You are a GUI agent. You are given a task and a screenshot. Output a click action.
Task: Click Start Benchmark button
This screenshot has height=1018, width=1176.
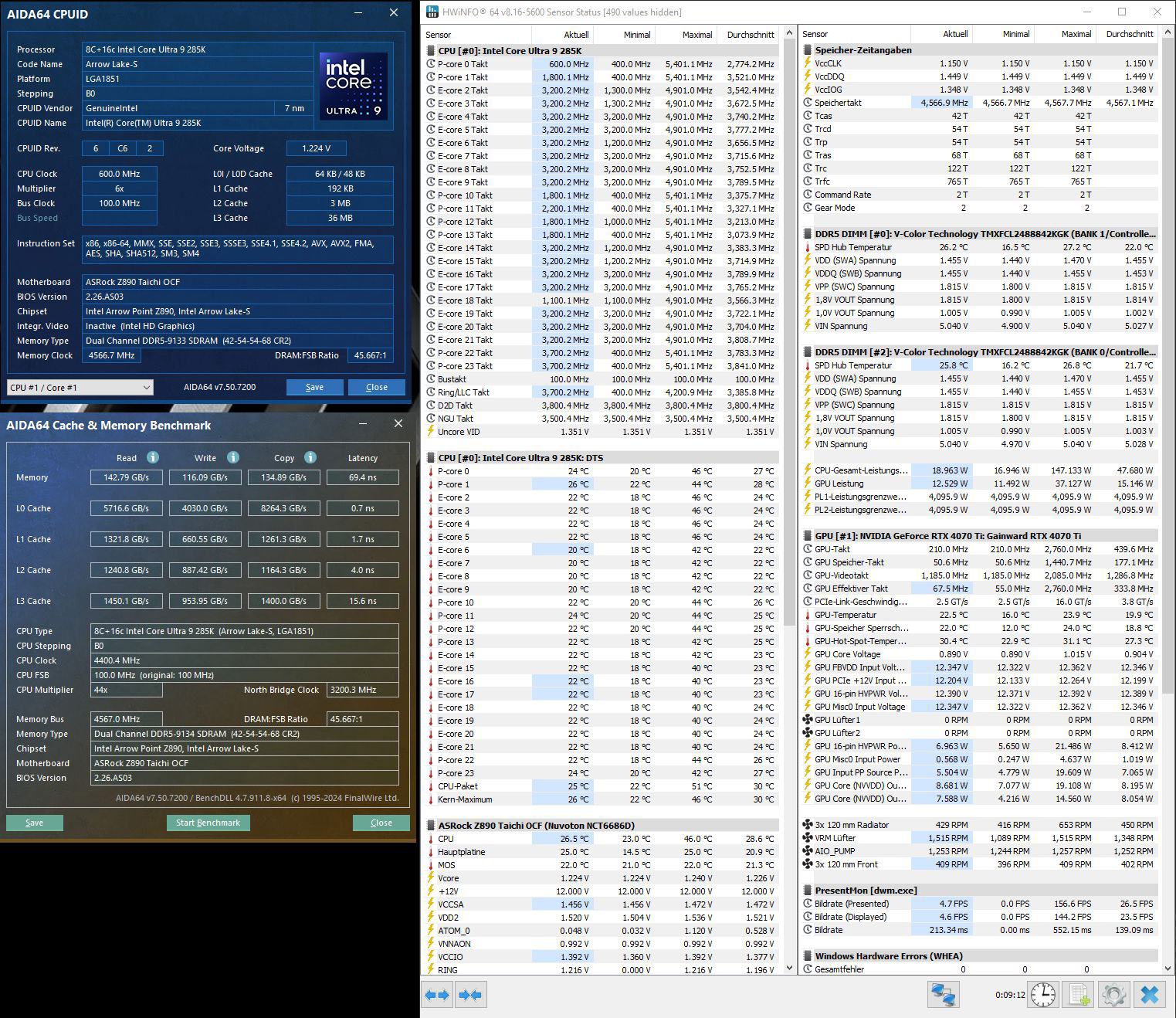point(208,823)
